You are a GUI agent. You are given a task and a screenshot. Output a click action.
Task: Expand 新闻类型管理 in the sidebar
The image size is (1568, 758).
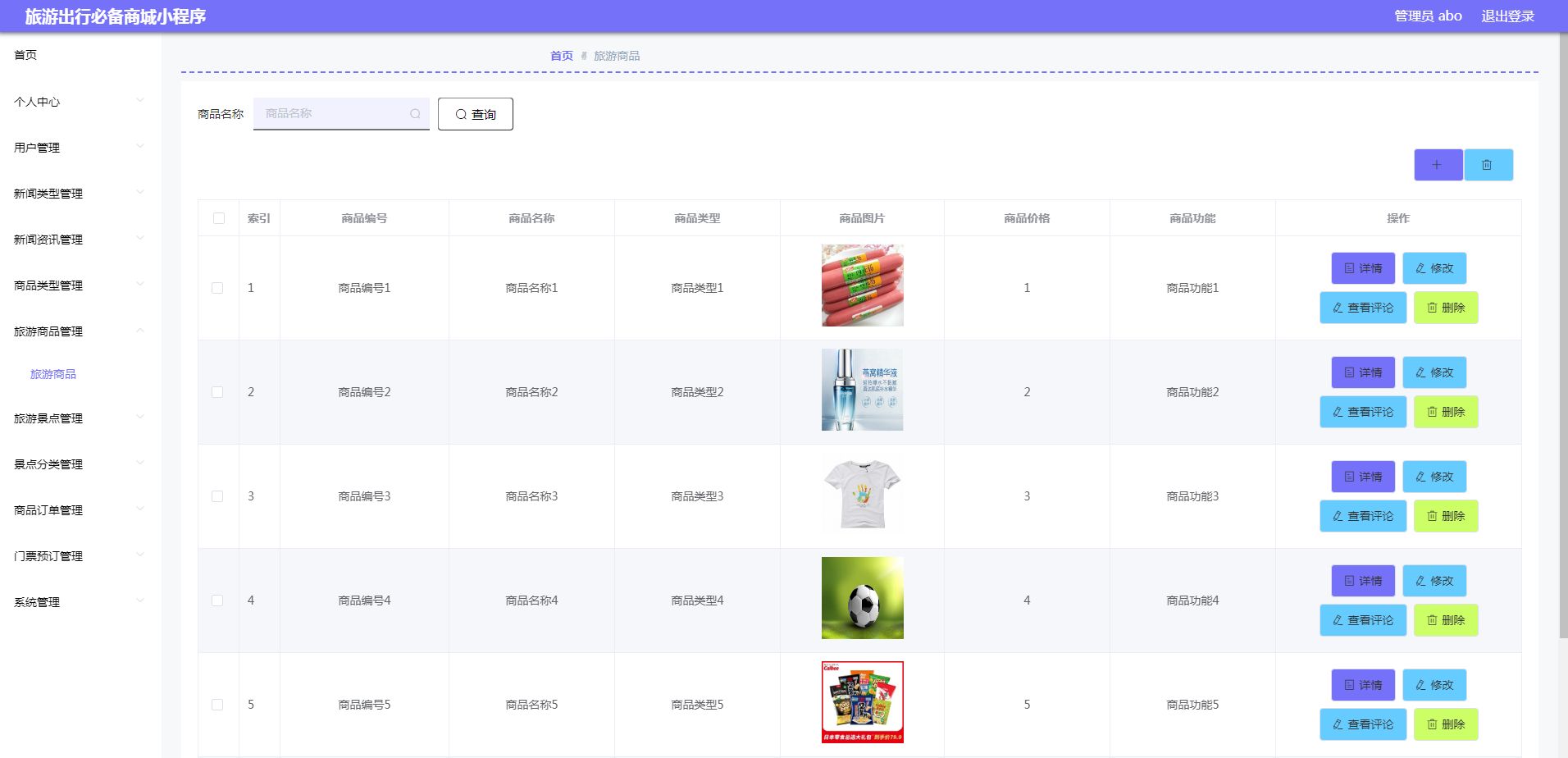[x=80, y=194]
